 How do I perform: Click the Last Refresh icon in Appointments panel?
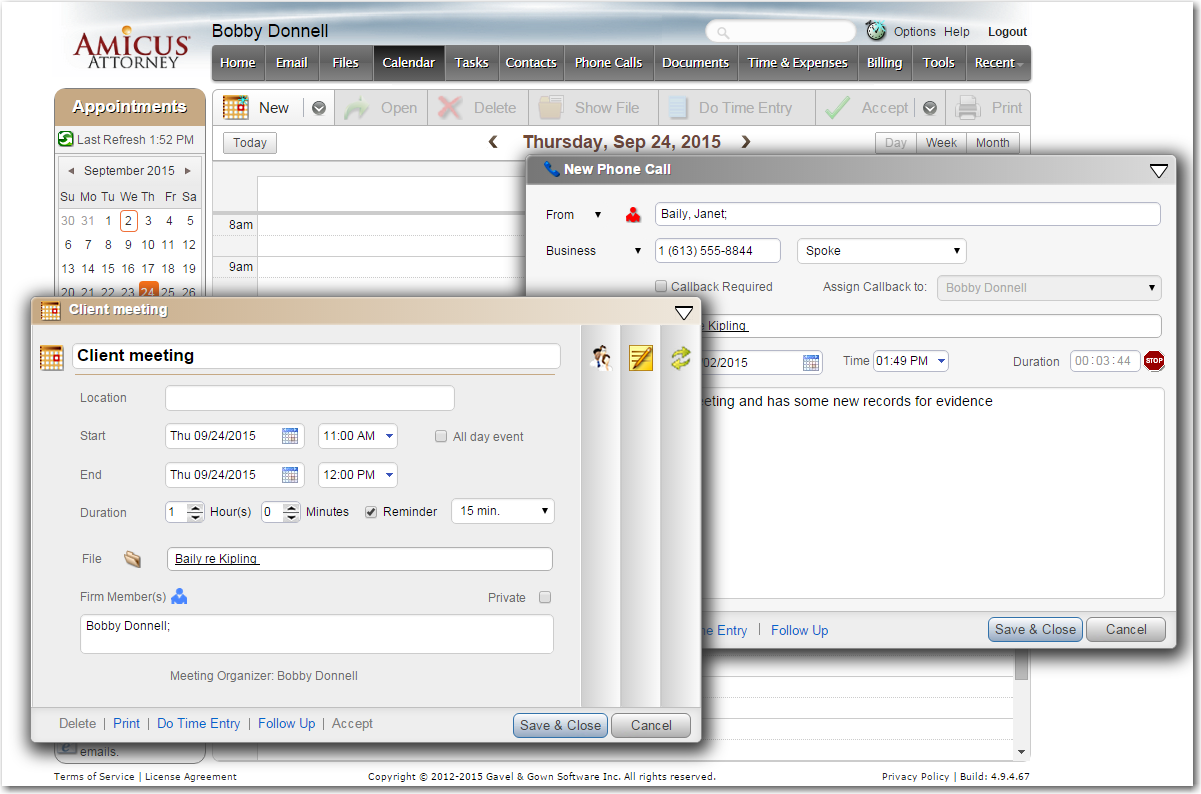point(66,140)
